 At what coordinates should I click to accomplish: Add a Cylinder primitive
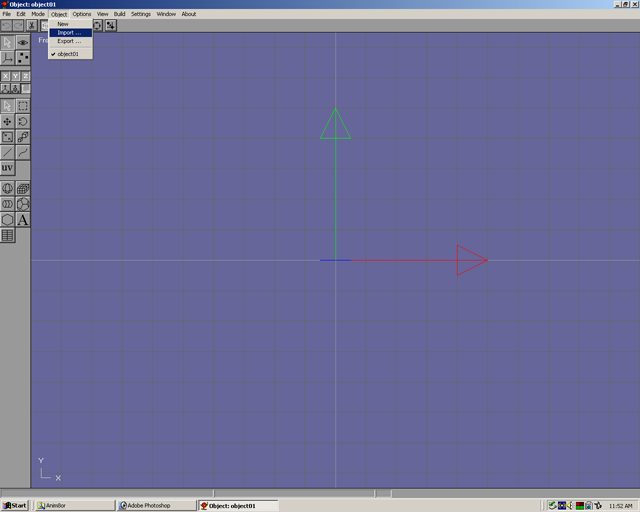coord(7,204)
